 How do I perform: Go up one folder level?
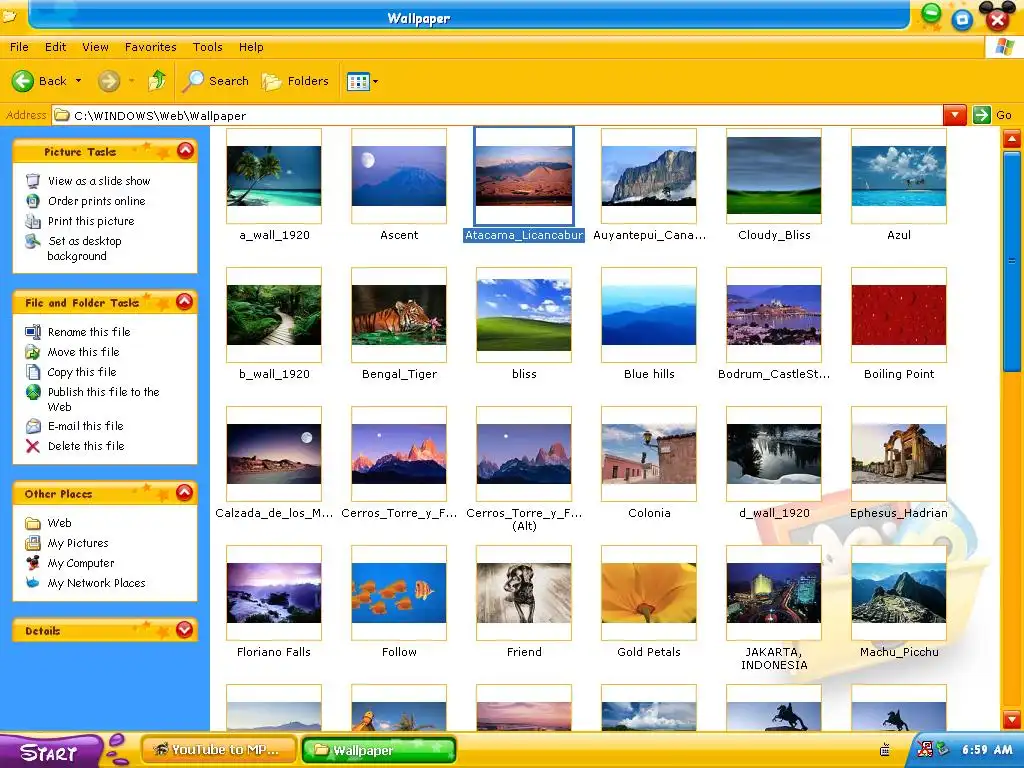pos(157,80)
